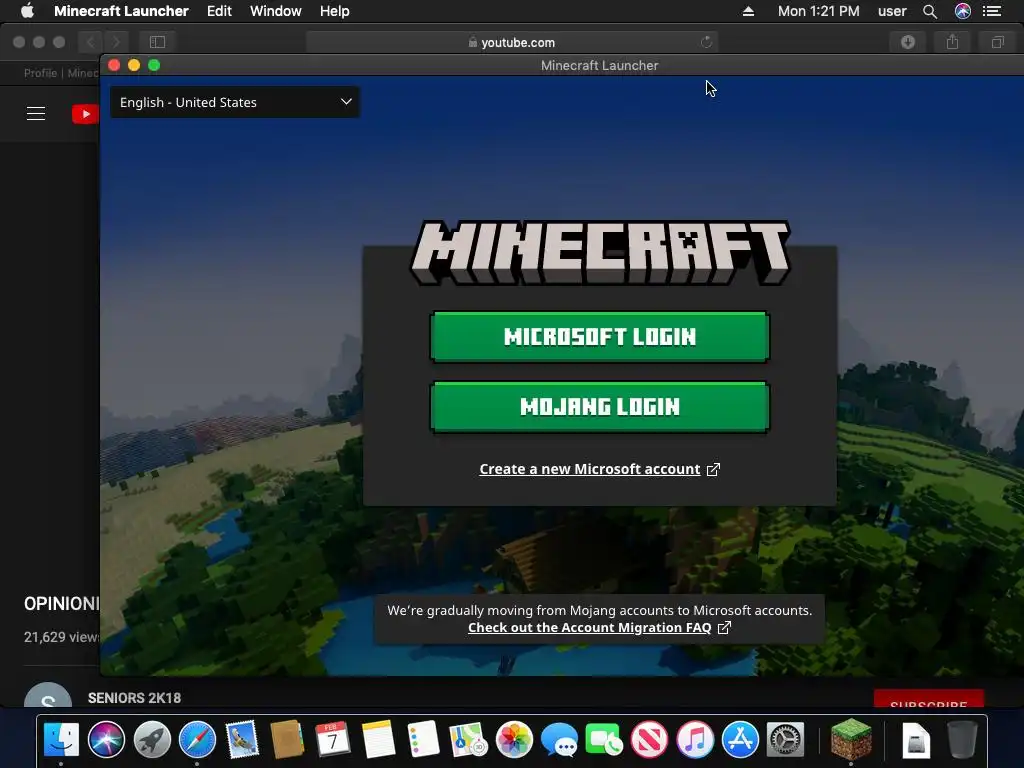Open Spotlight search in menu bar

(x=930, y=11)
